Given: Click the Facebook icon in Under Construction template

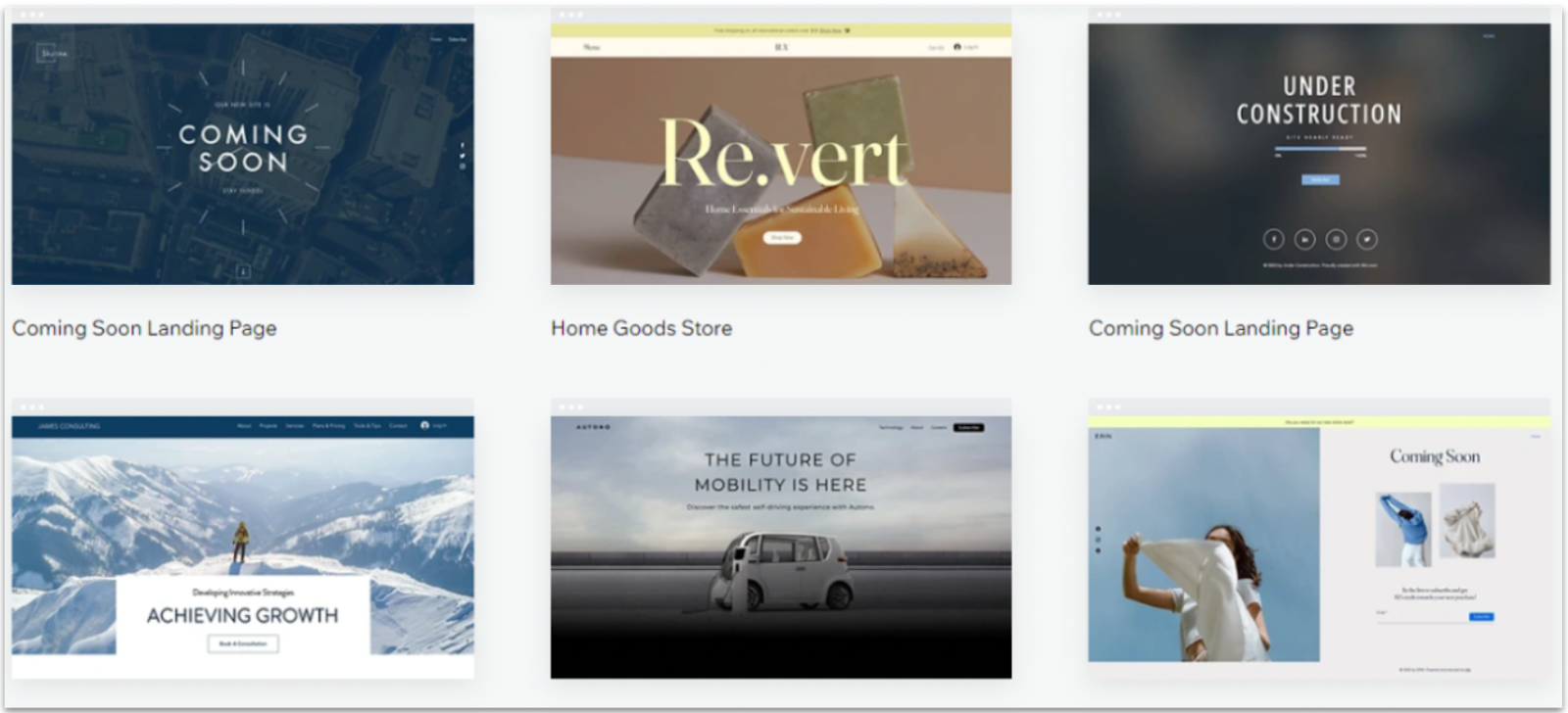Looking at the screenshot, I should (1273, 239).
